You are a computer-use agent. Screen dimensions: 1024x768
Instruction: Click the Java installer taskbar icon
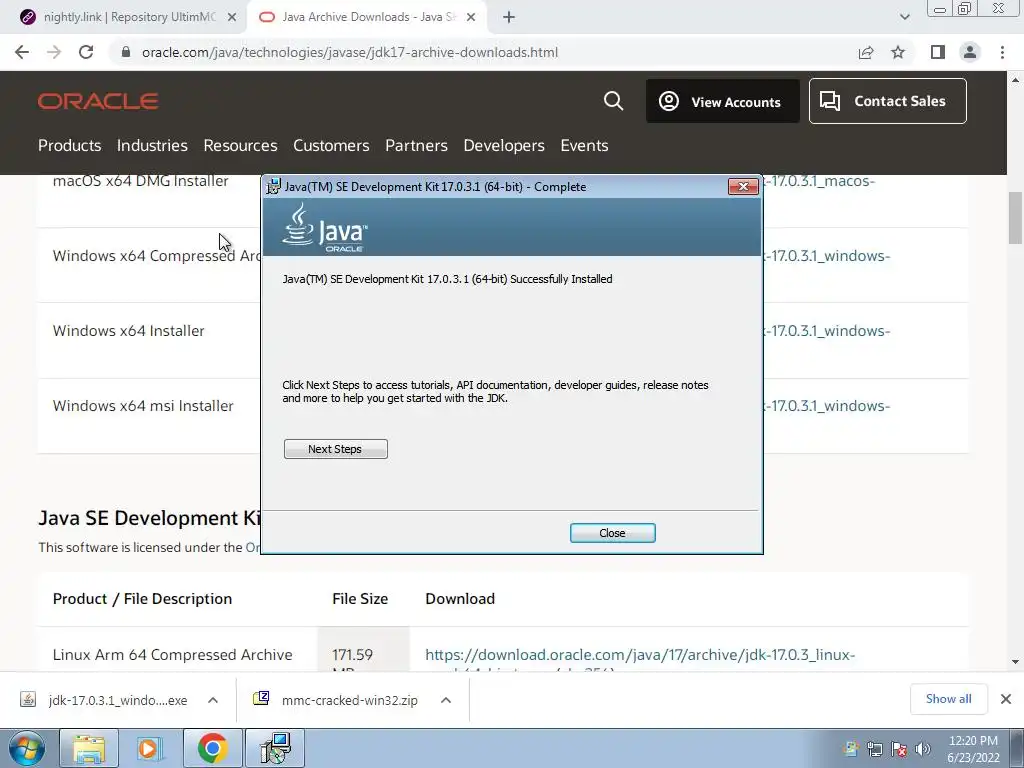(x=274, y=748)
